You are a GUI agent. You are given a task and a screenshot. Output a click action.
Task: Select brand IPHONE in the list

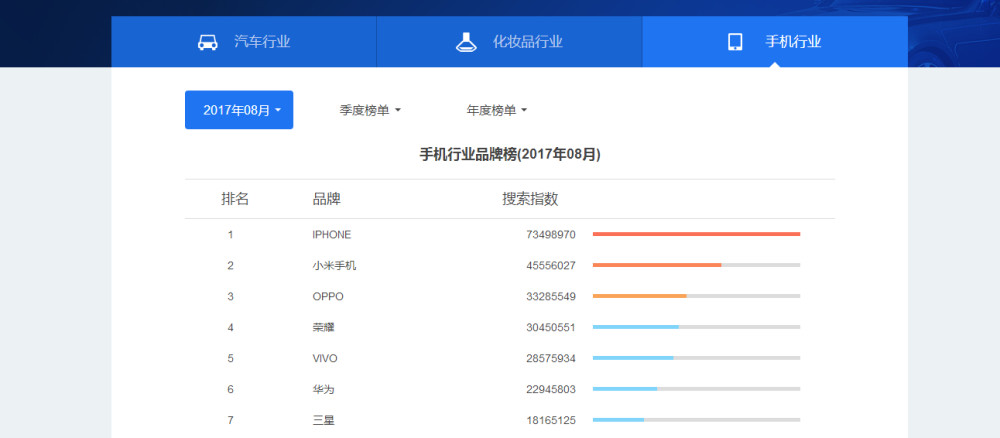coord(332,235)
